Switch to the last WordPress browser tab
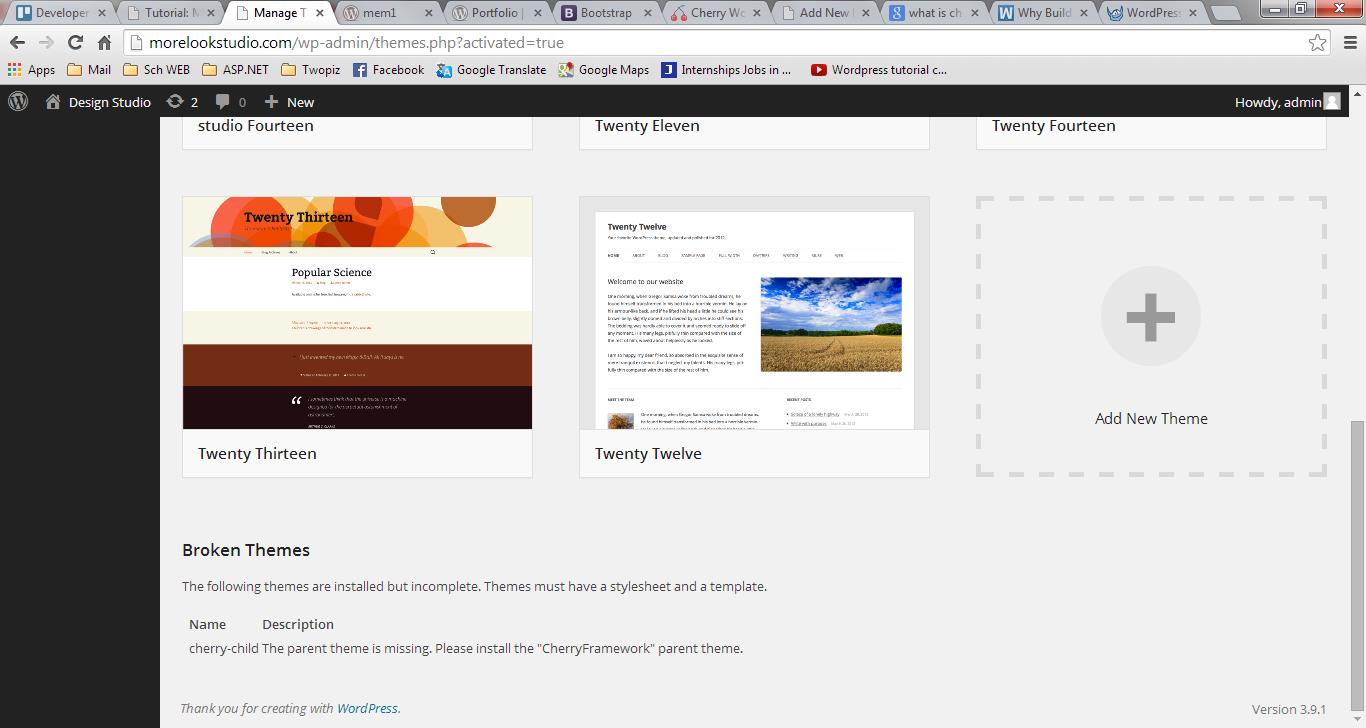The image size is (1366, 728). 1153,13
